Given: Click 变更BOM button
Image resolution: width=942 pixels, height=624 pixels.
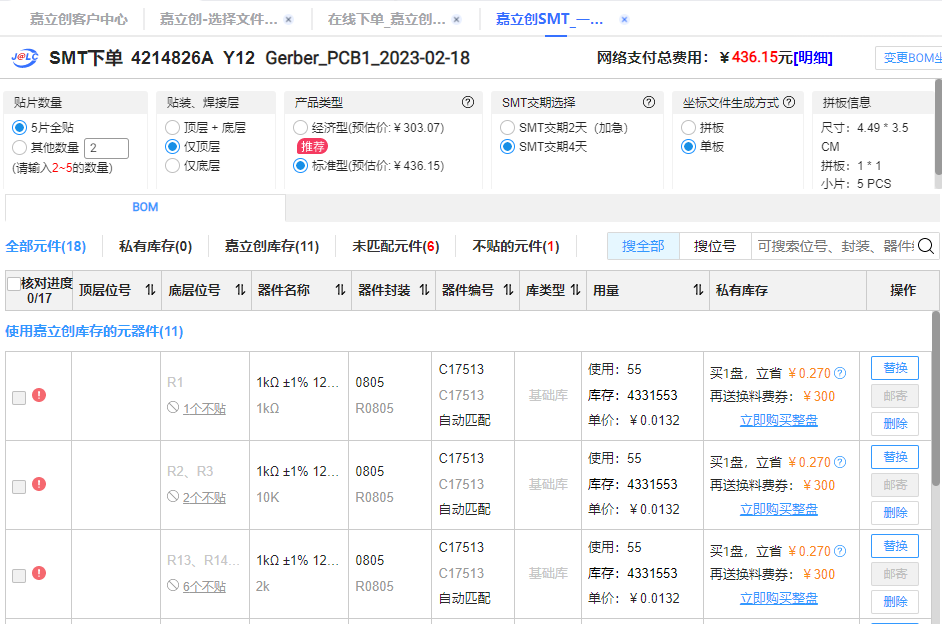Looking at the screenshot, I should click(x=908, y=58).
